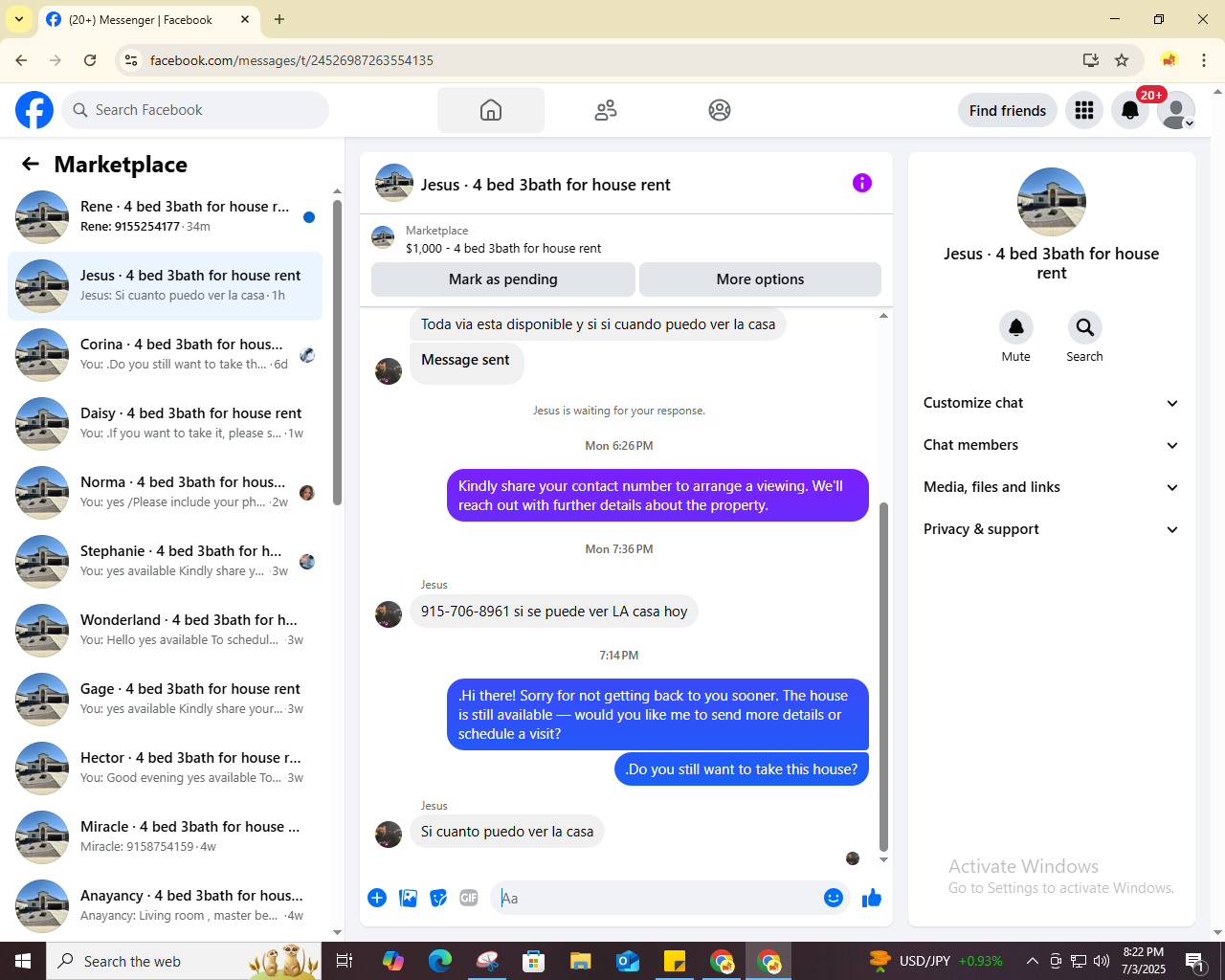Choose a sticker icon
The height and width of the screenshot is (980, 1225).
[x=438, y=898]
